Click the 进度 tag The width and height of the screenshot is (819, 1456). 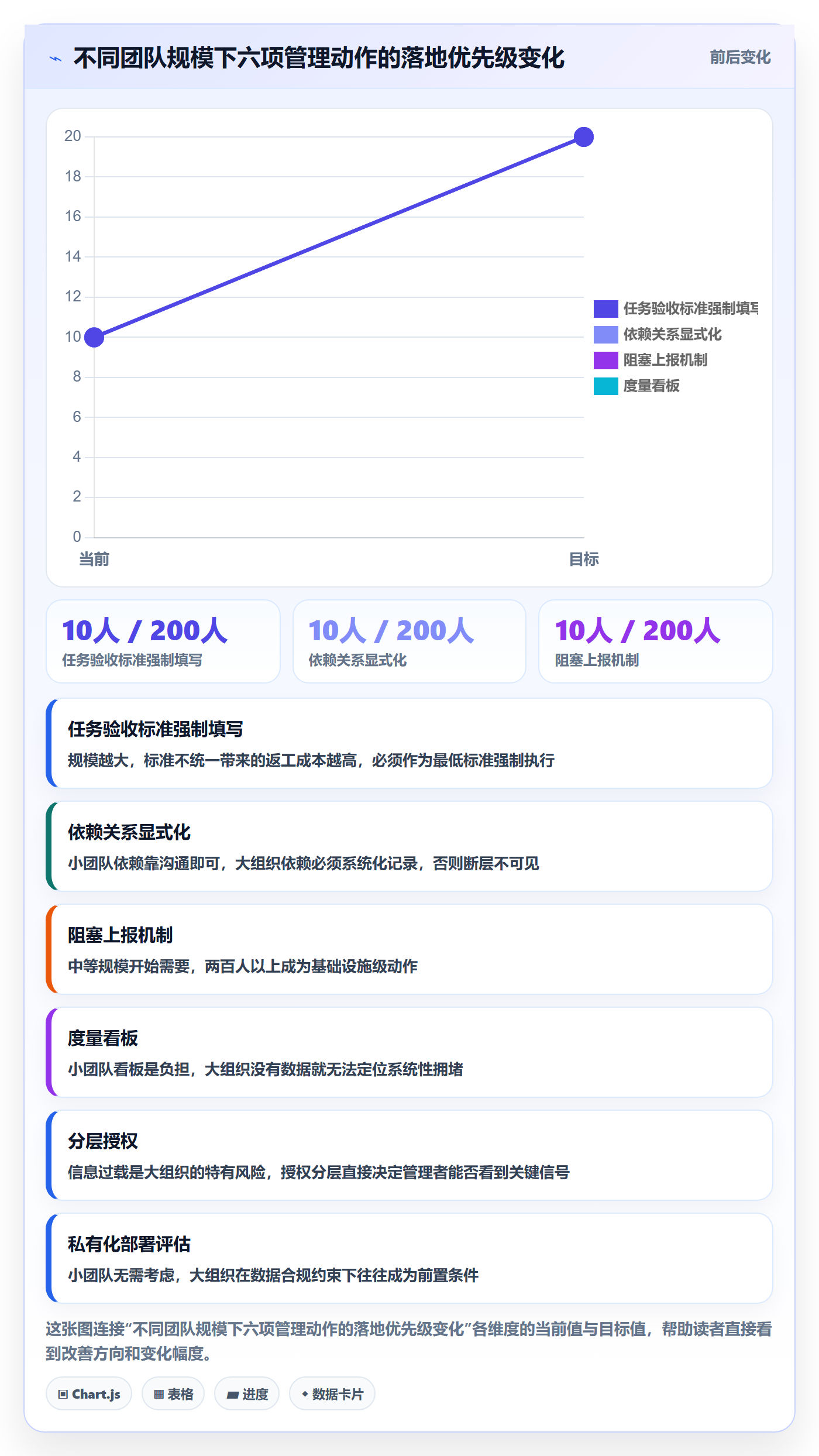tap(247, 1394)
